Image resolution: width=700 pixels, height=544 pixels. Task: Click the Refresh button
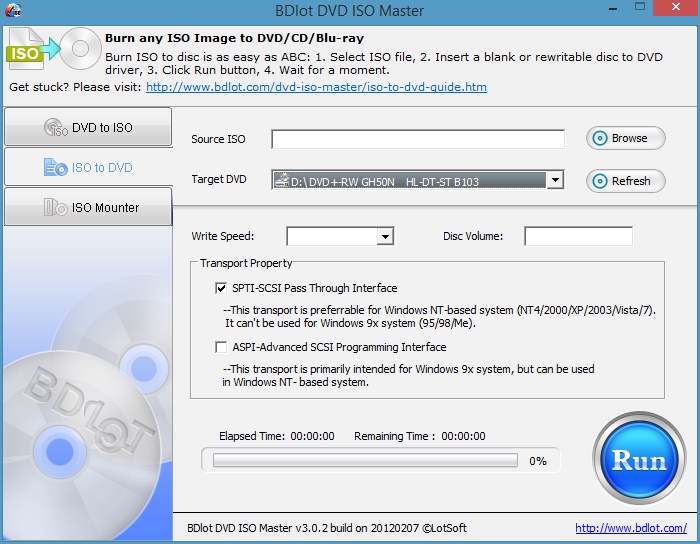pos(625,181)
